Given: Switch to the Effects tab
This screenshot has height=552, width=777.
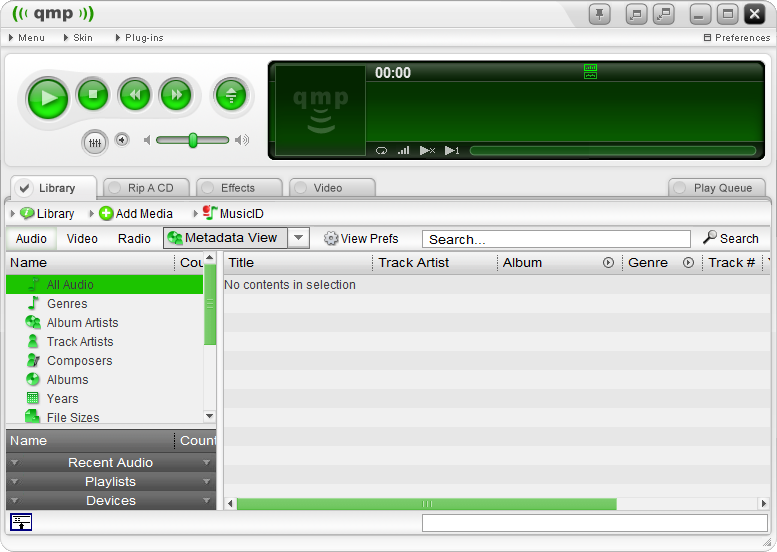Looking at the screenshot, I should 239,188.
